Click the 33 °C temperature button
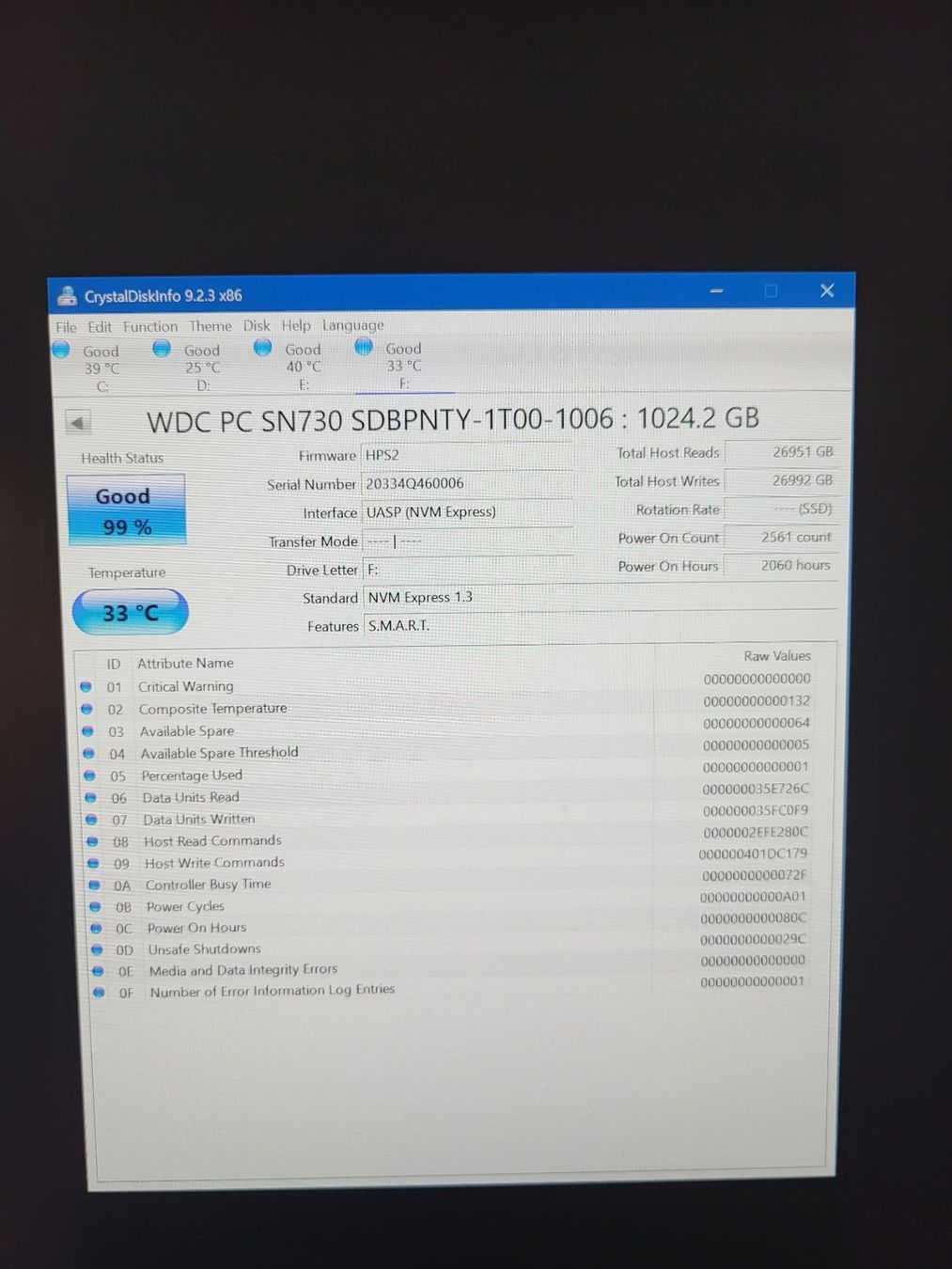Image resolution: width=952 pixels, height=1269 pixels. (x=131, y=613)
